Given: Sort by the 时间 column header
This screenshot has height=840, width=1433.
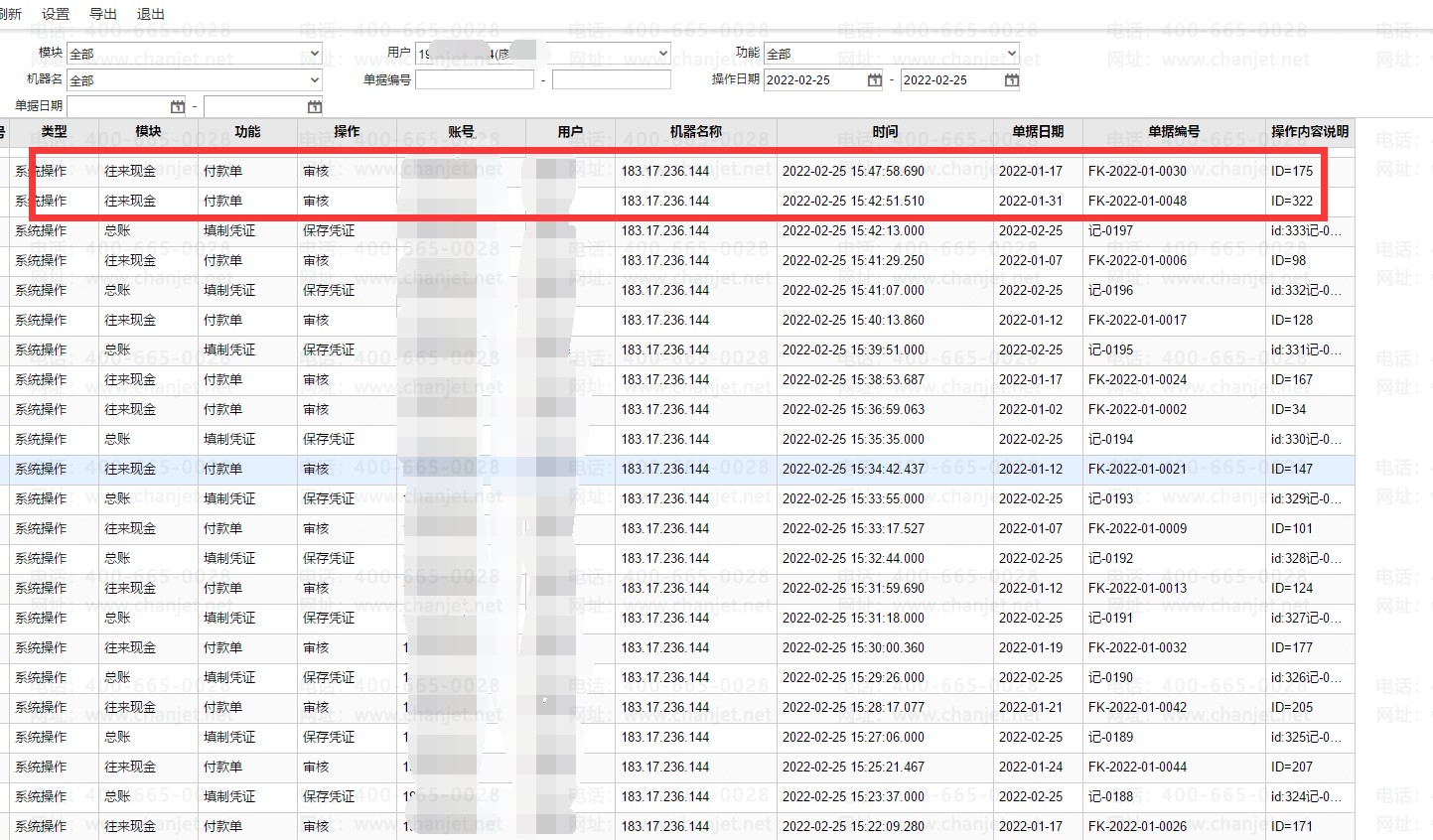Looking at the screenshot, I should (885, 132).
